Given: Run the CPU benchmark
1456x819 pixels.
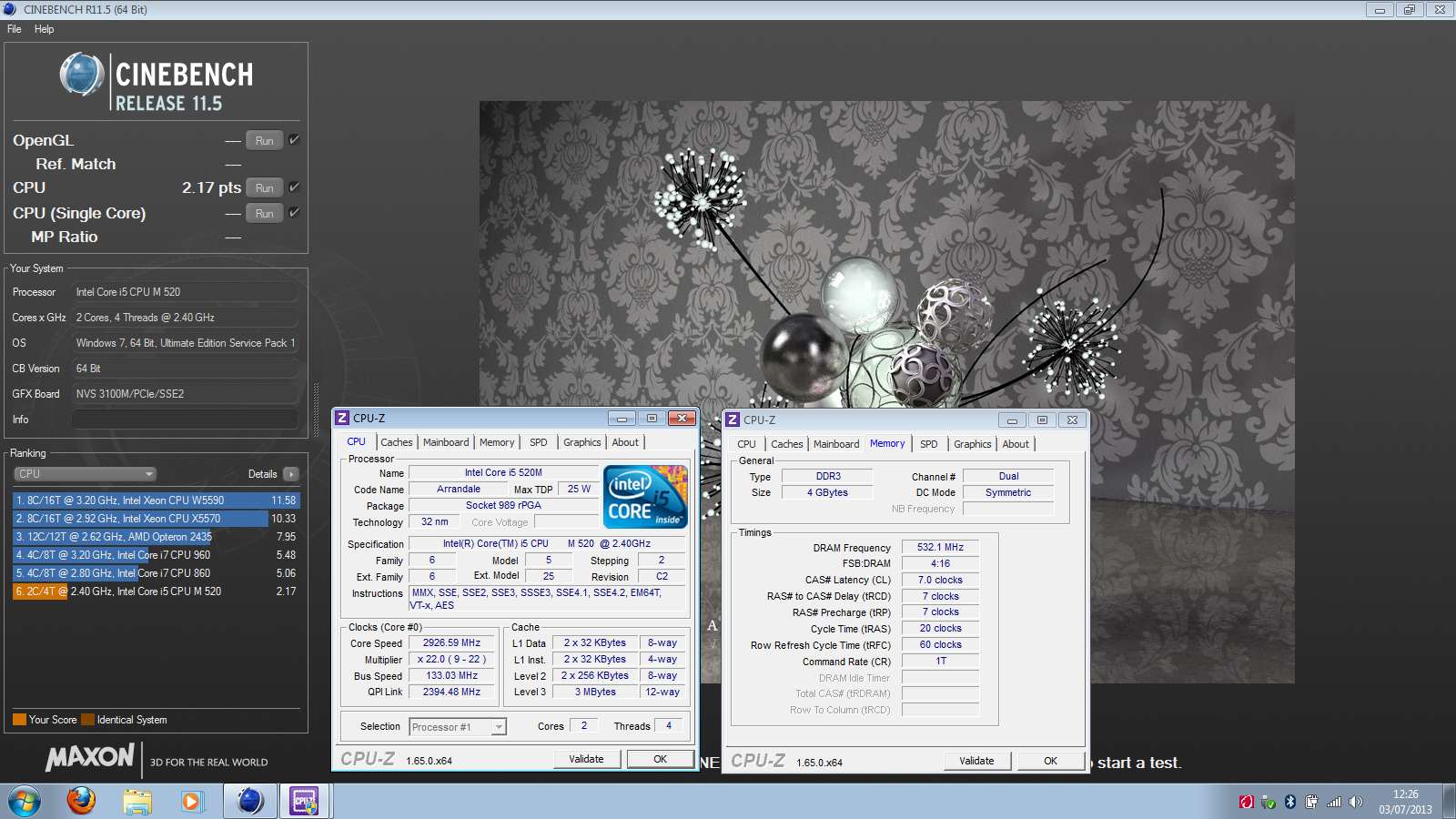Looking at the screenshot, I should (x=265, y=188).
